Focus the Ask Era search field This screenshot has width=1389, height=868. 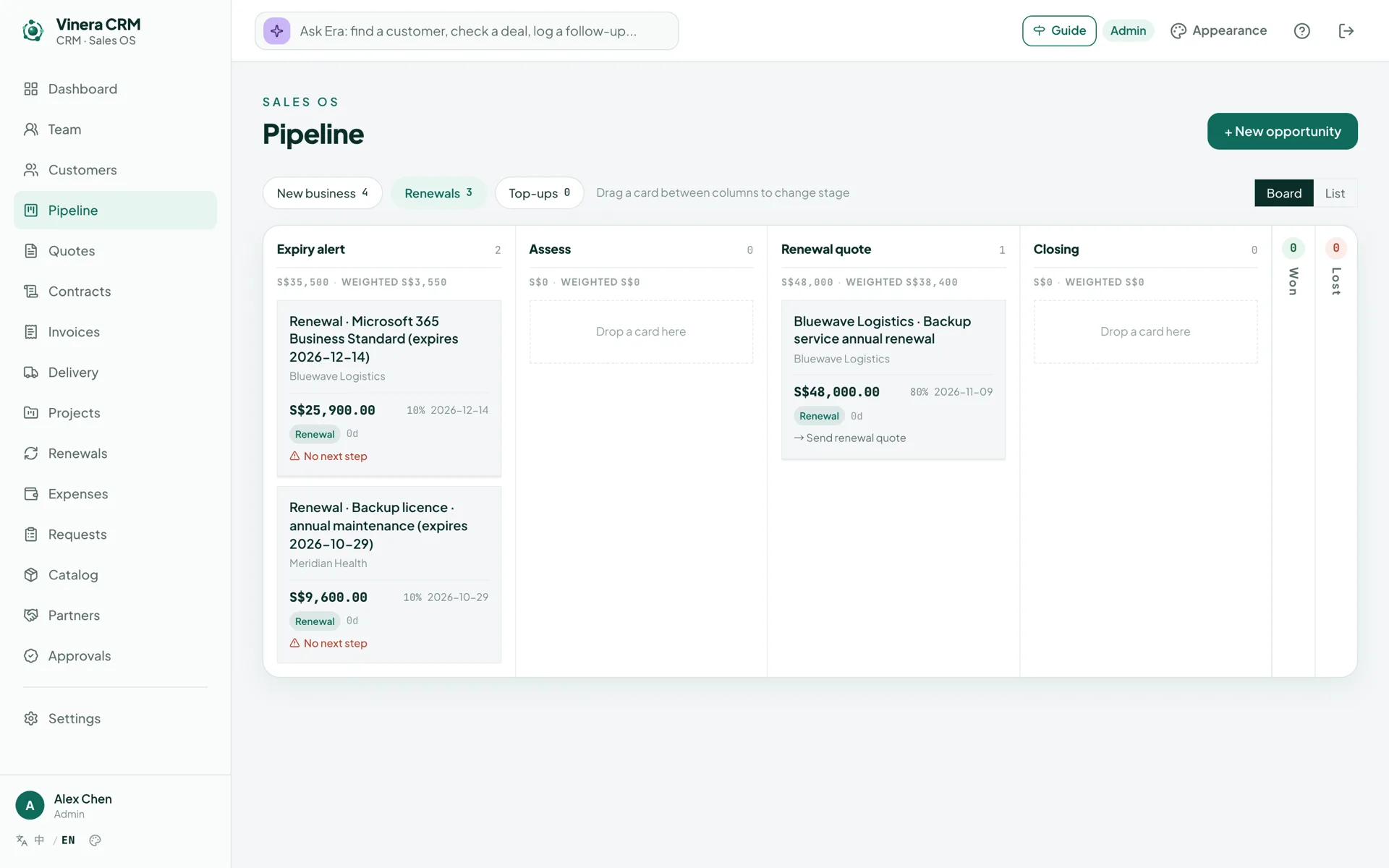tap(467, 31)
